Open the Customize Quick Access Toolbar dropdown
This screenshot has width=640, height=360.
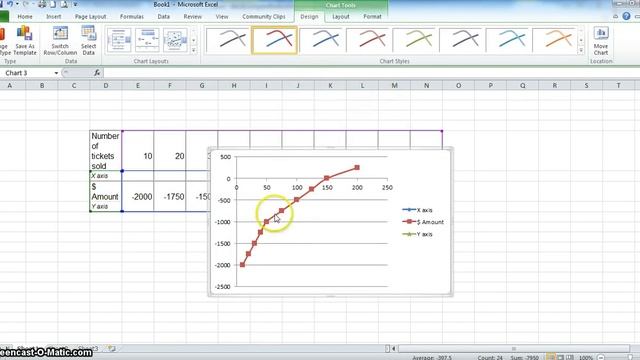[76, 4]
